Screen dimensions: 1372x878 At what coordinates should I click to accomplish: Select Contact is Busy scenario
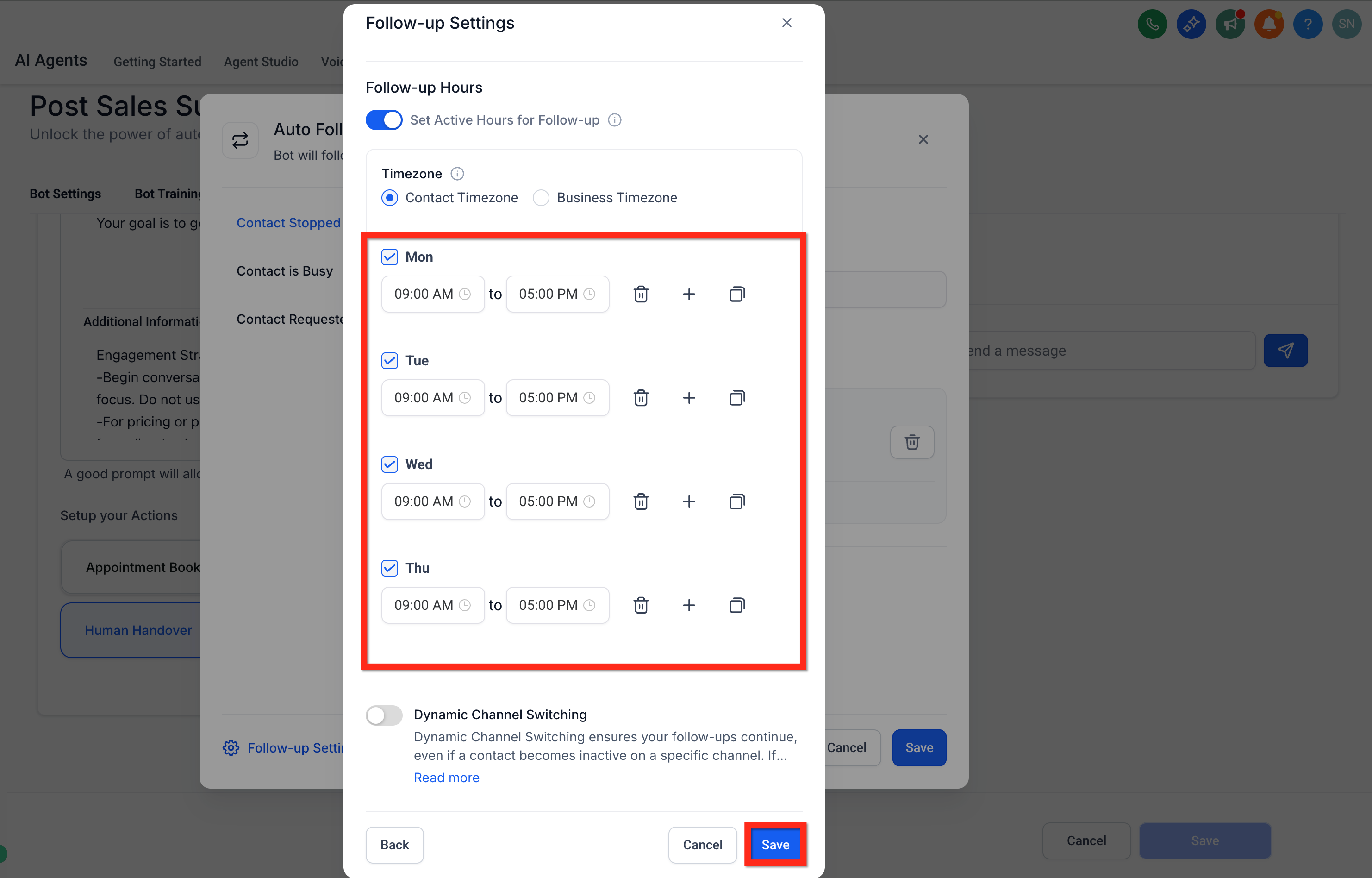[x=285, y=271]
